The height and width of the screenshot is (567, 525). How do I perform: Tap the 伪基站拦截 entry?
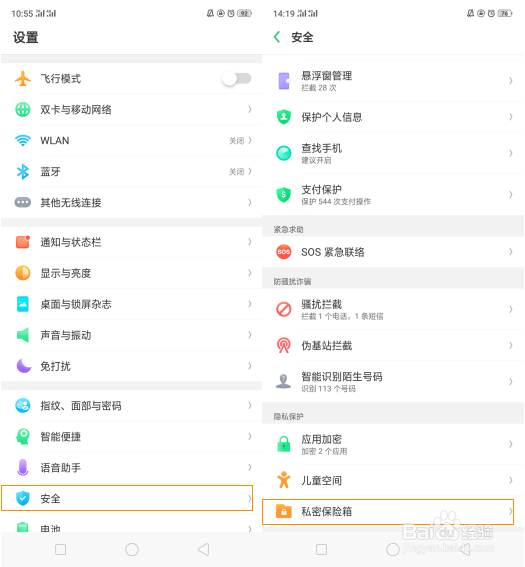393,345
